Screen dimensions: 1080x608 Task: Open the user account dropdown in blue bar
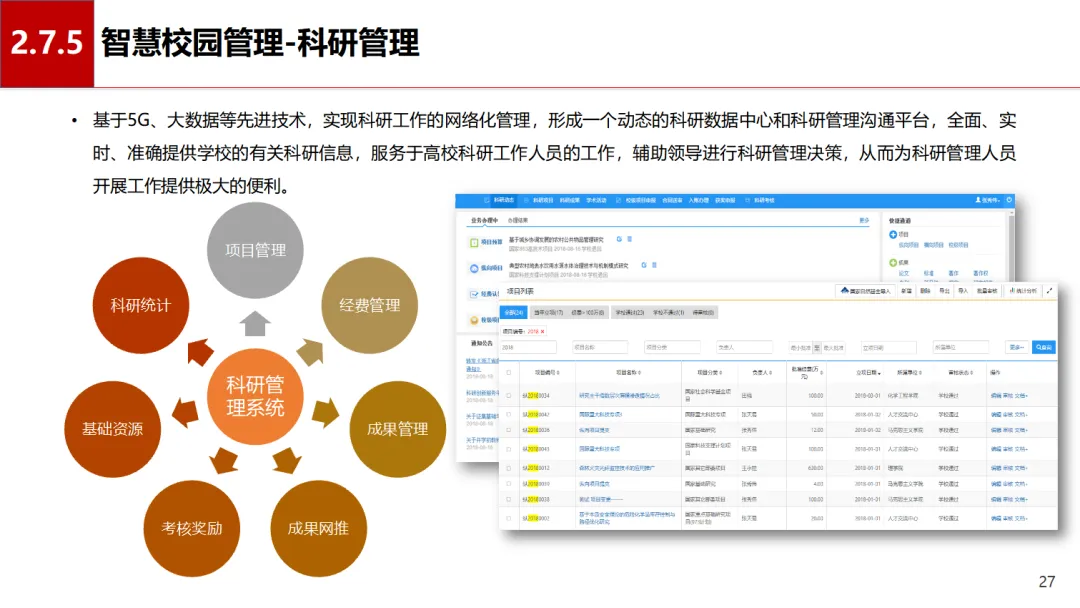988,200
